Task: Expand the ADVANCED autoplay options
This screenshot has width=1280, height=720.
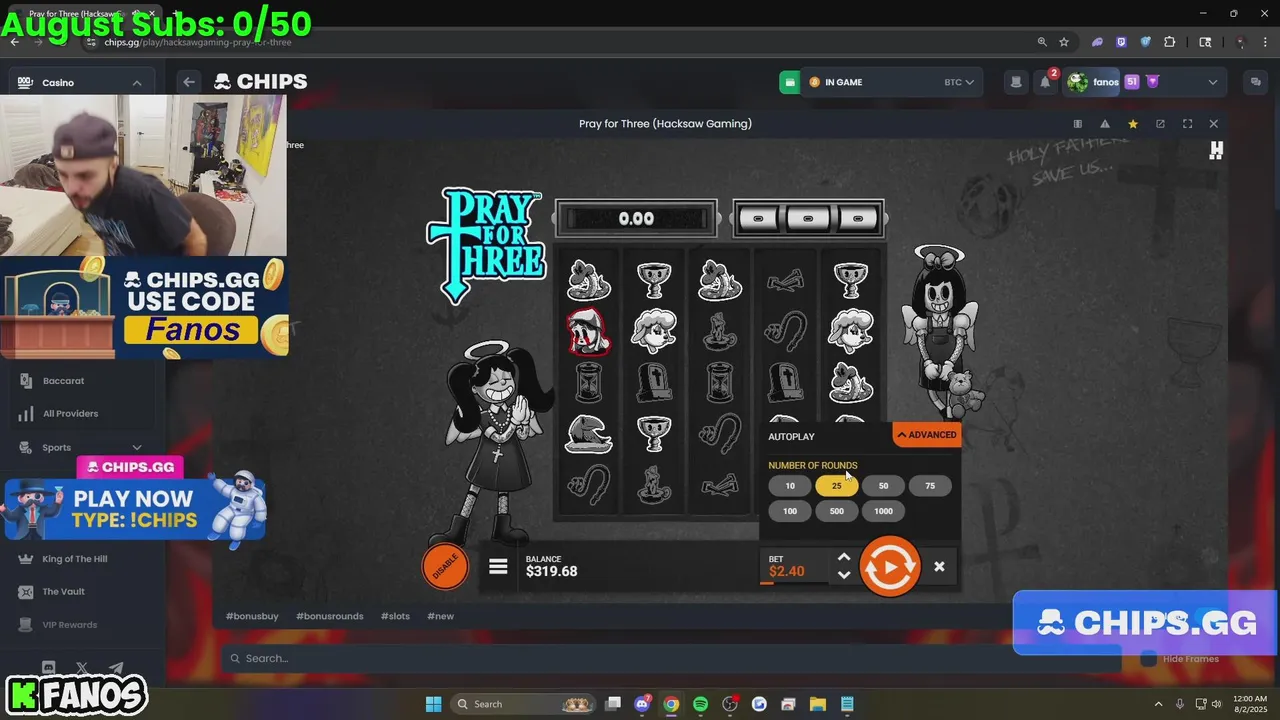Action: click(x=927, y=435)
